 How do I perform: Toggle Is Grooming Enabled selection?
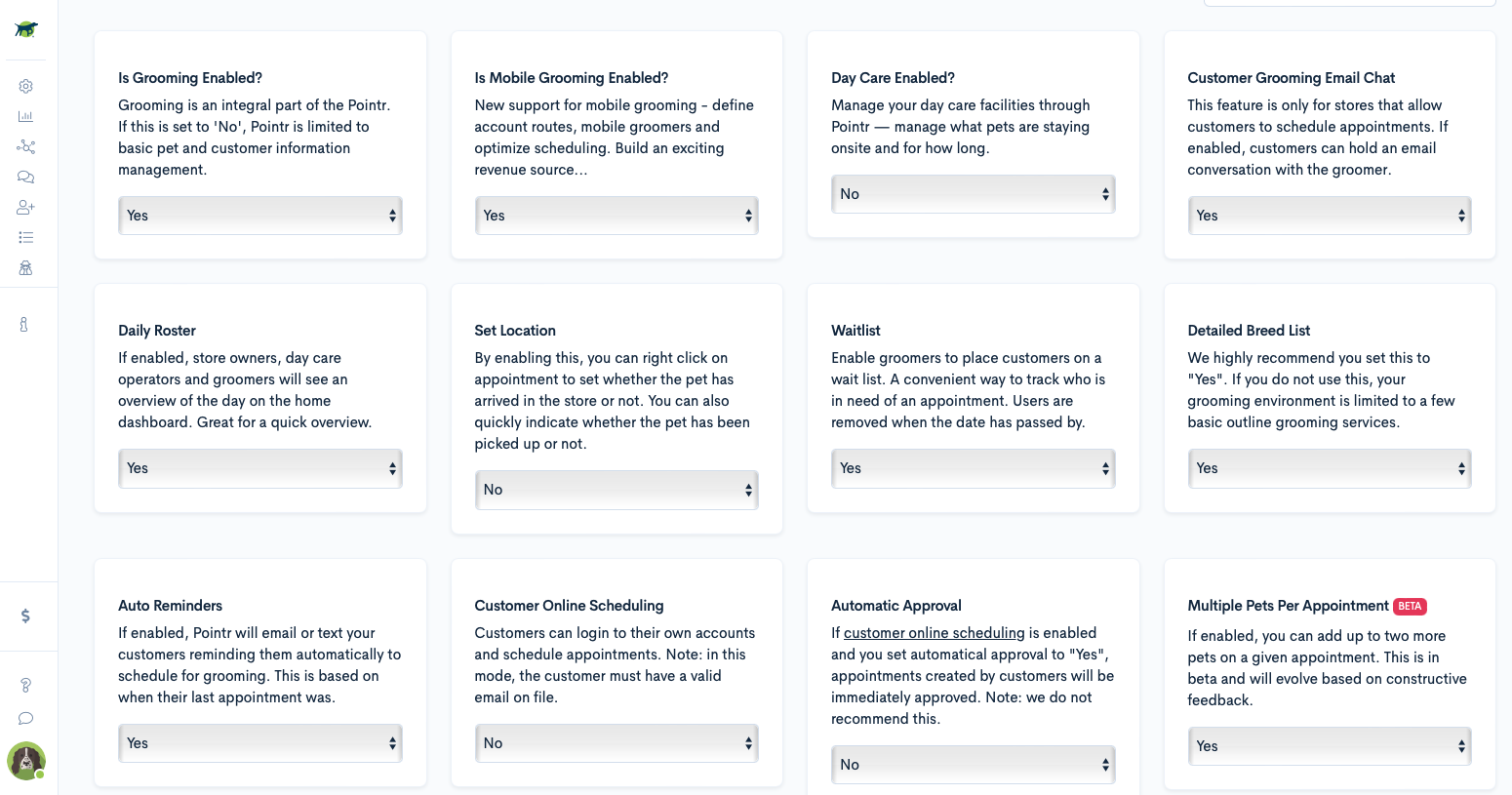[259, 216]
